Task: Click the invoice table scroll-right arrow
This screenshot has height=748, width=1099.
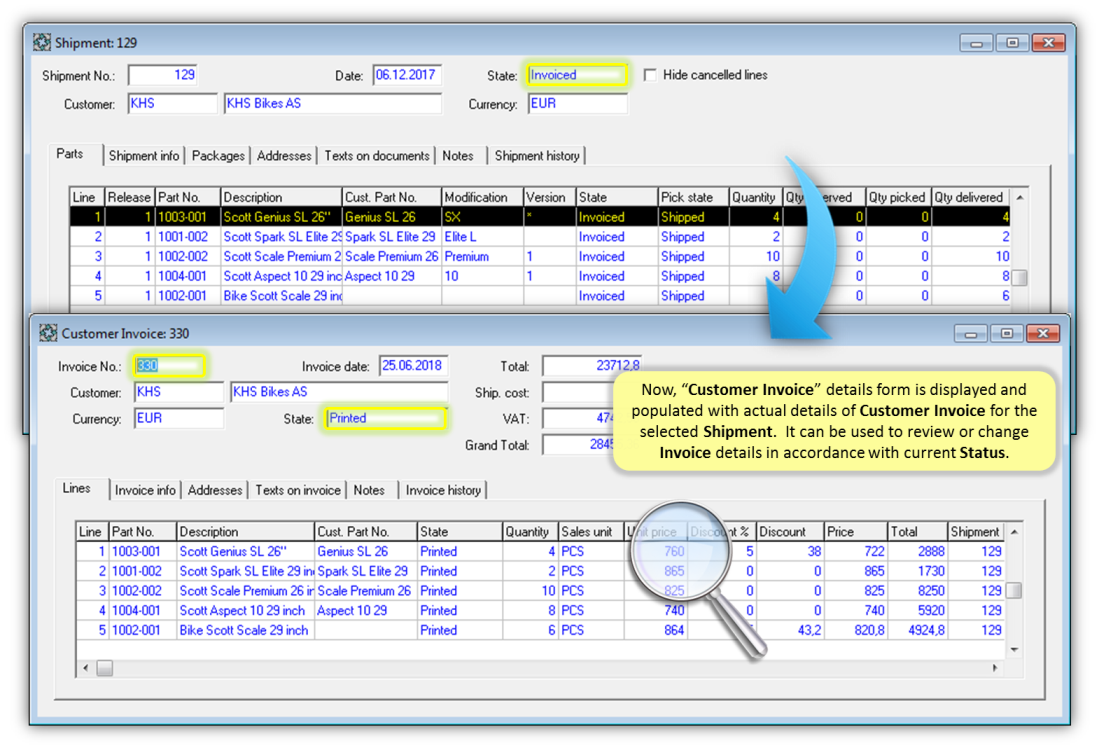Action: click(995, 668)
